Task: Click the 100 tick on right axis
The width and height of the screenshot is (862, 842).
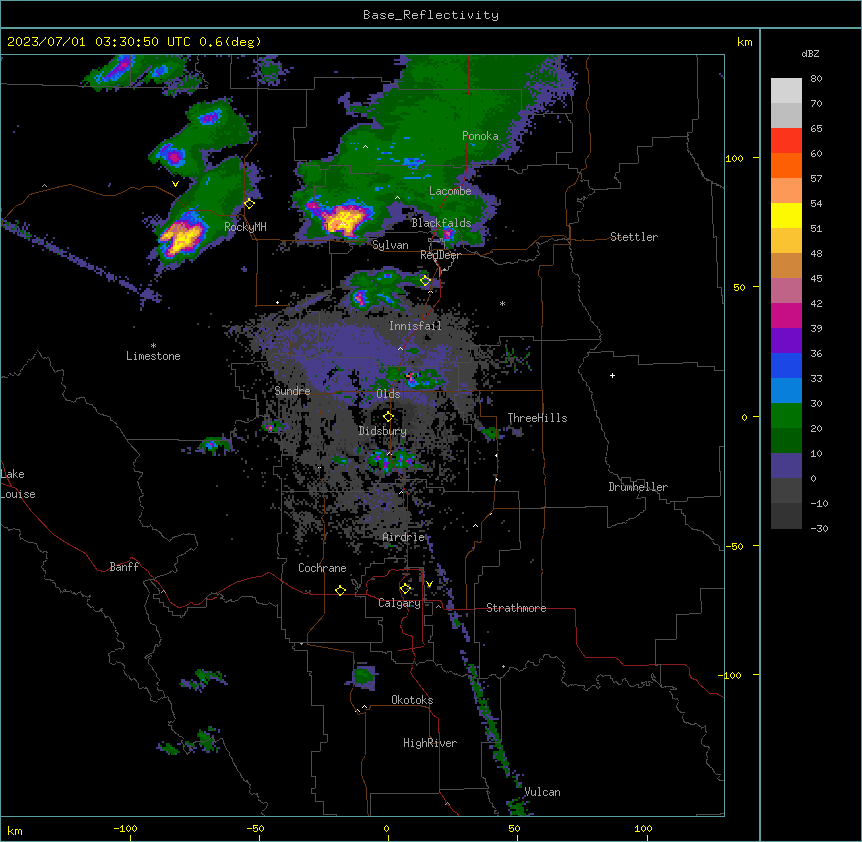Action: (734, 158)
